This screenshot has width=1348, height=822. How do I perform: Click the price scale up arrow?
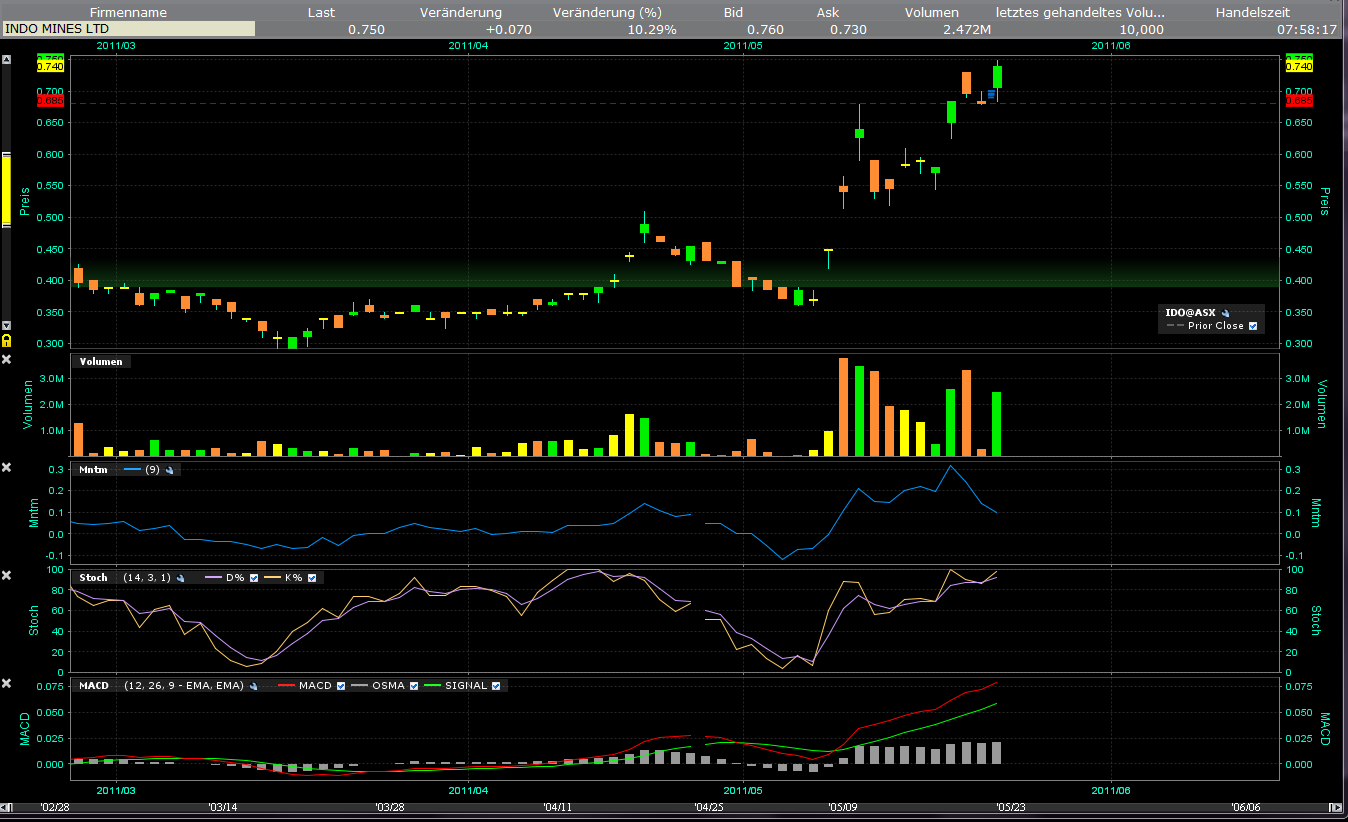[x=6, y=59]
